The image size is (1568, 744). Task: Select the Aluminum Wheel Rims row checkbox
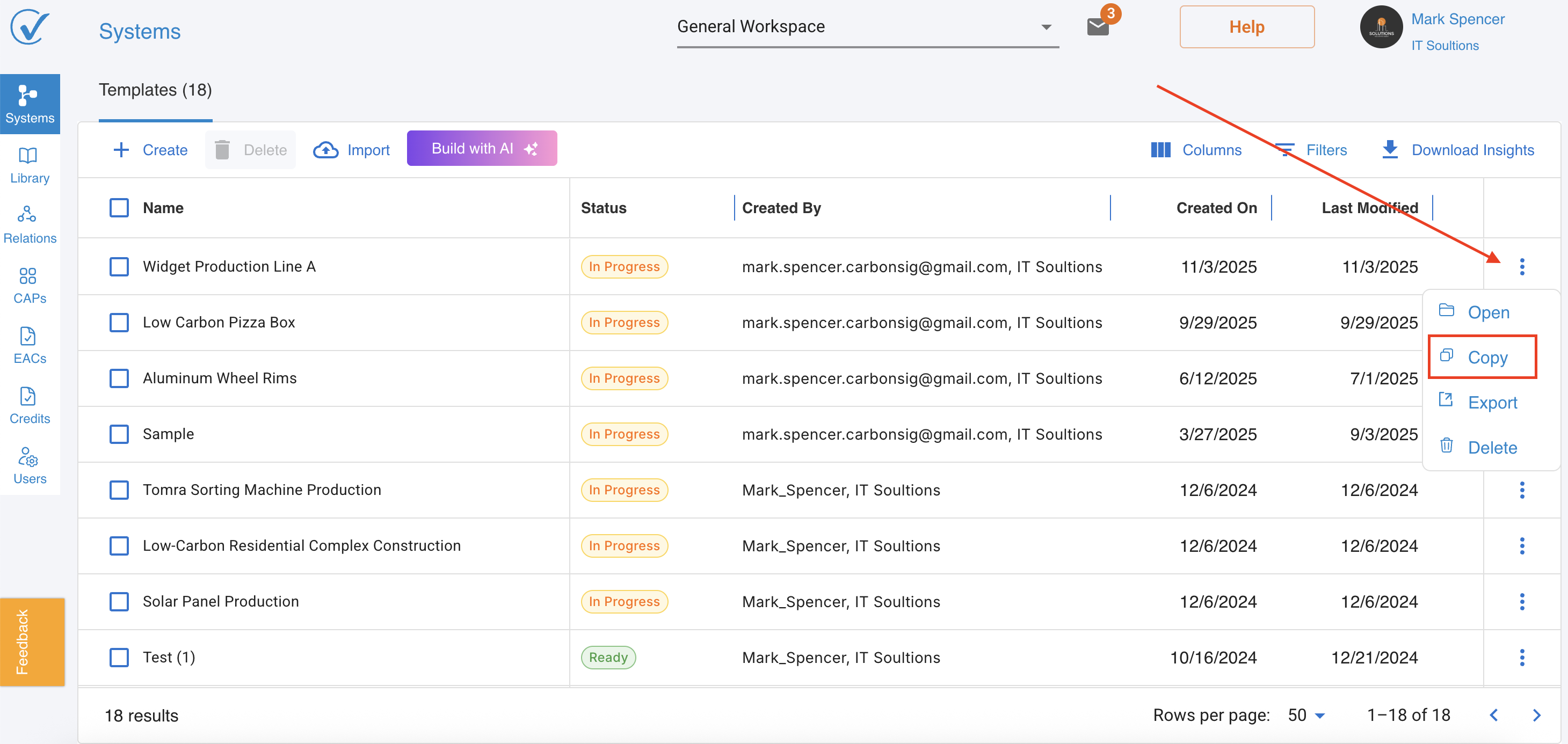pos(119,378)
